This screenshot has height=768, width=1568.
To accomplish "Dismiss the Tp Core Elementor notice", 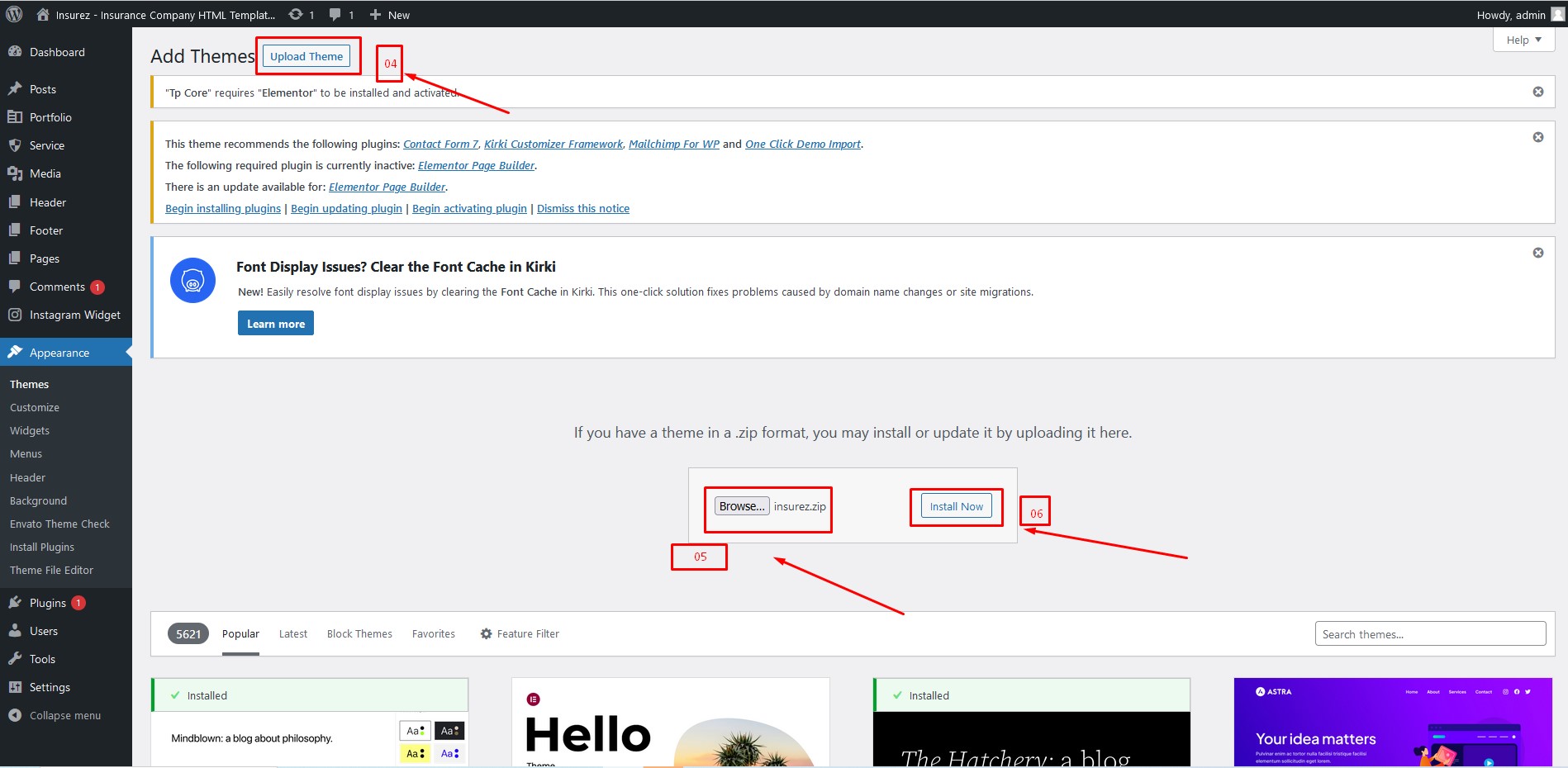I will point(1538,92).
